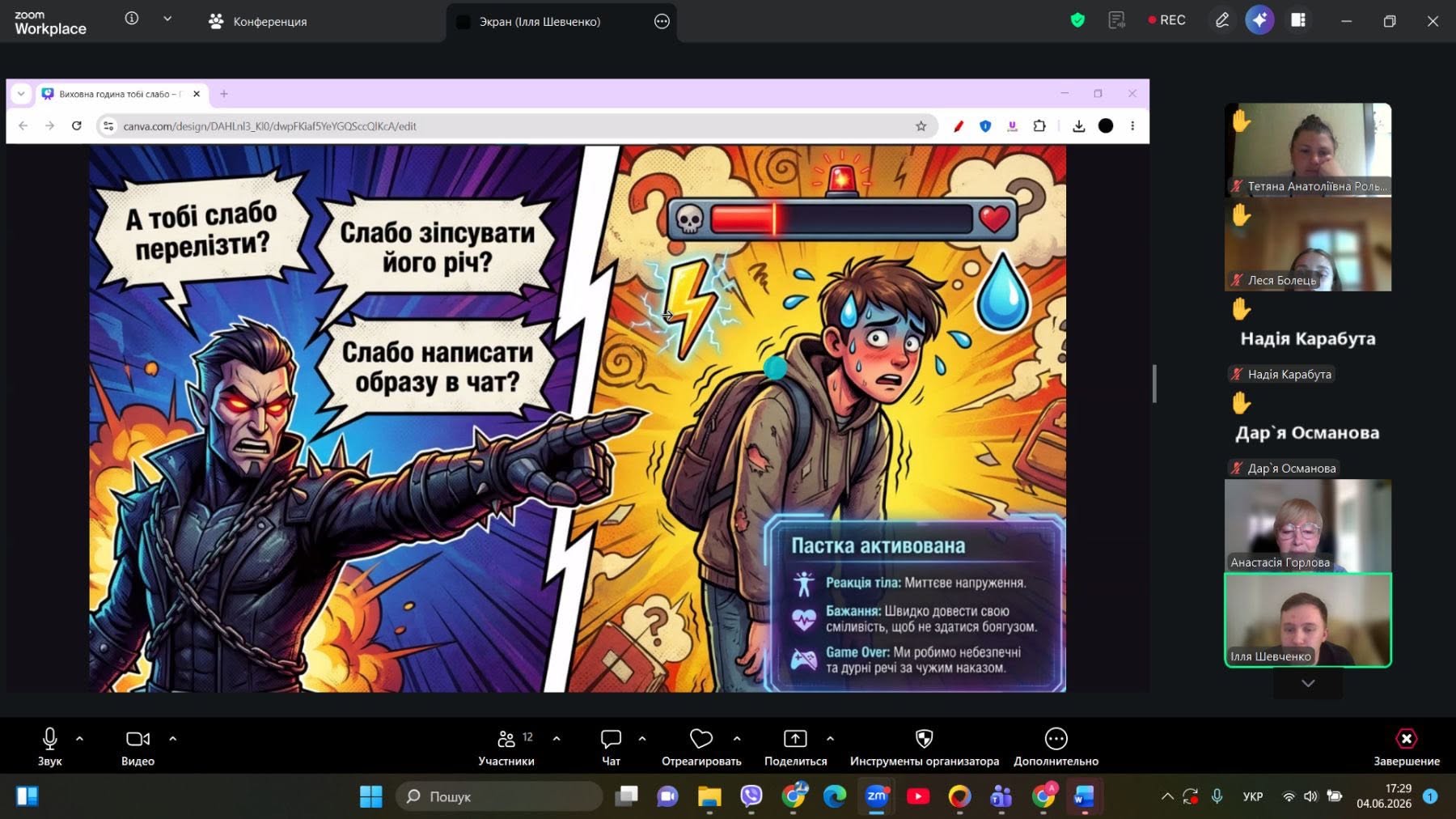The height and width of the screenshot is (819, 1456).
Task: Open Инструменты организатора host tools
Action: coord(925,747)
